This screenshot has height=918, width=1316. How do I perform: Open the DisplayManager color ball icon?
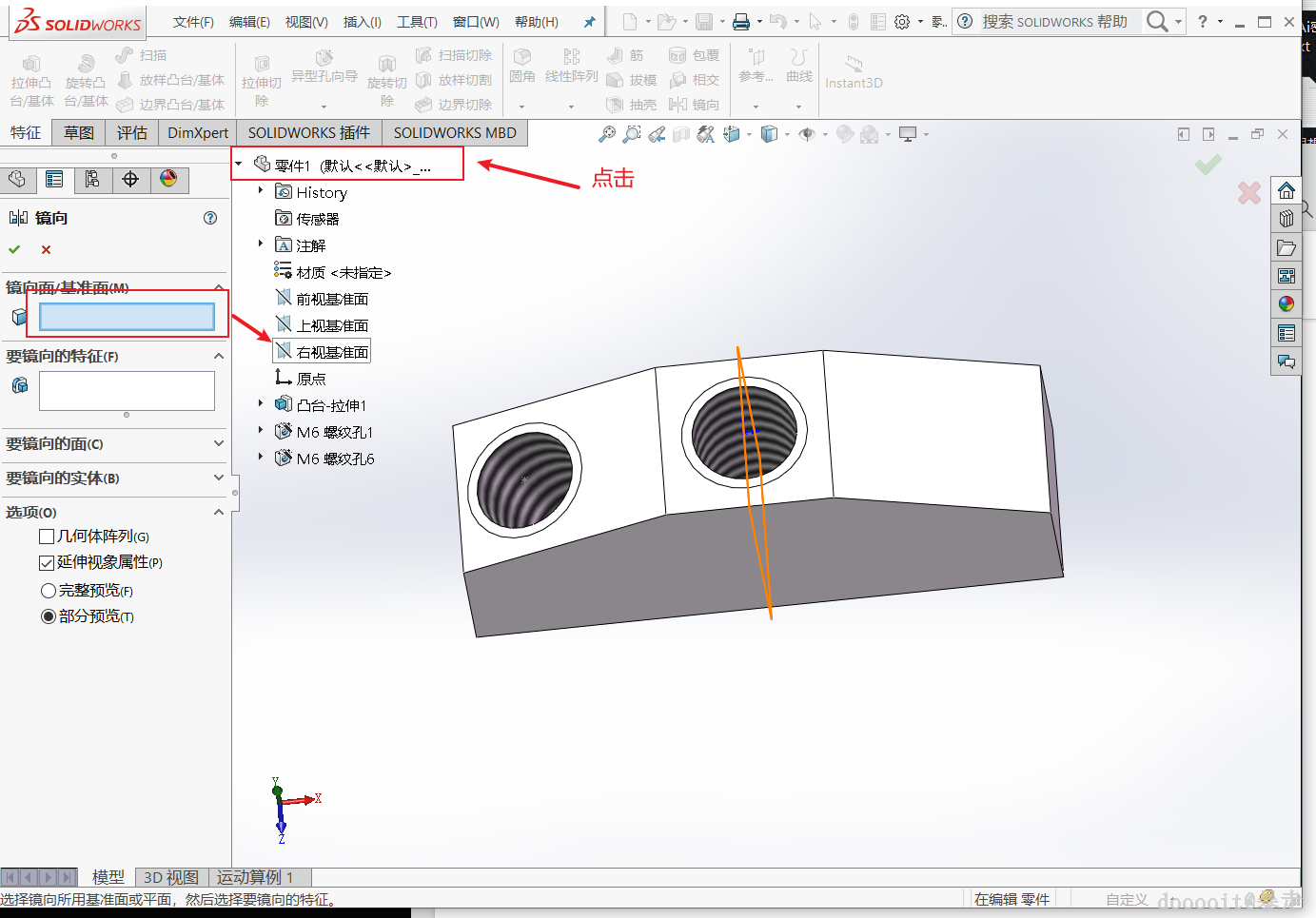coord(168,179)
